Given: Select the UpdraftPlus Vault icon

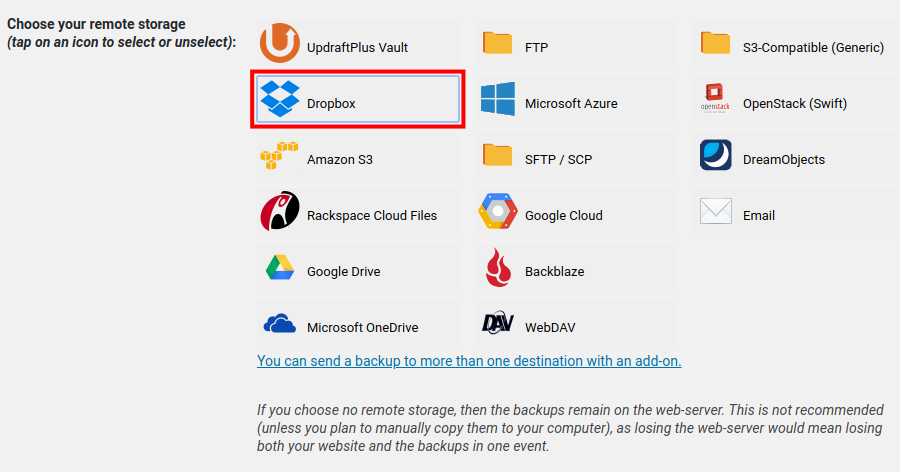Looking at the screenshot, I should point(279,44).
